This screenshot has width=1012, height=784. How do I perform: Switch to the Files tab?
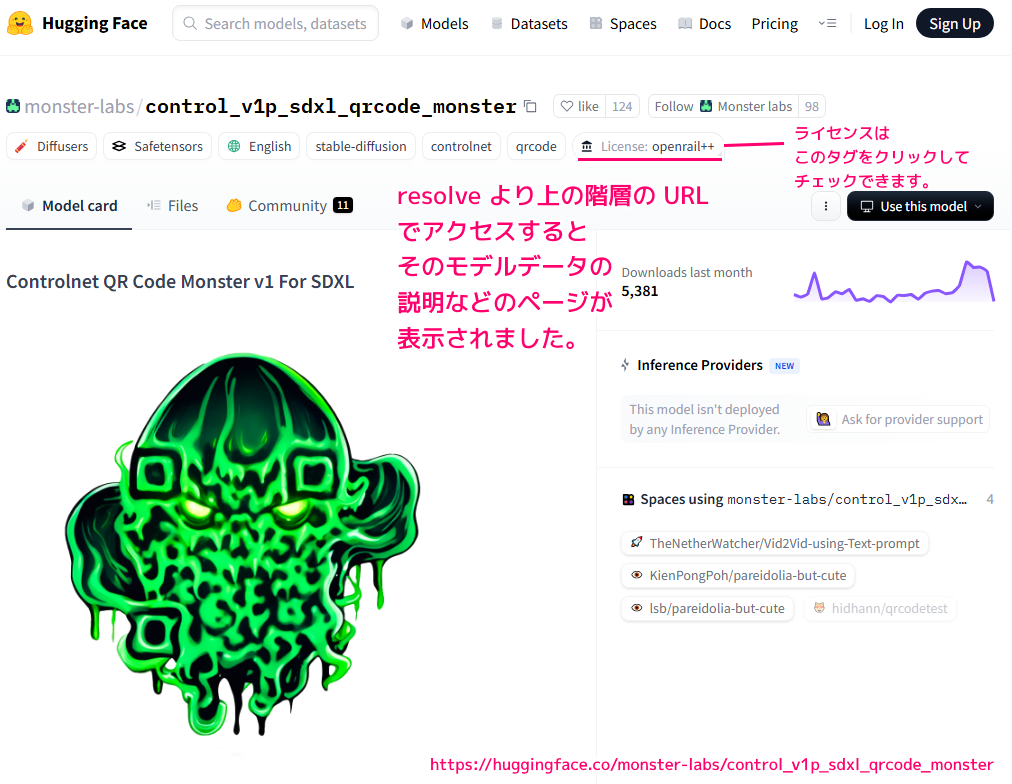pos(173,206)
